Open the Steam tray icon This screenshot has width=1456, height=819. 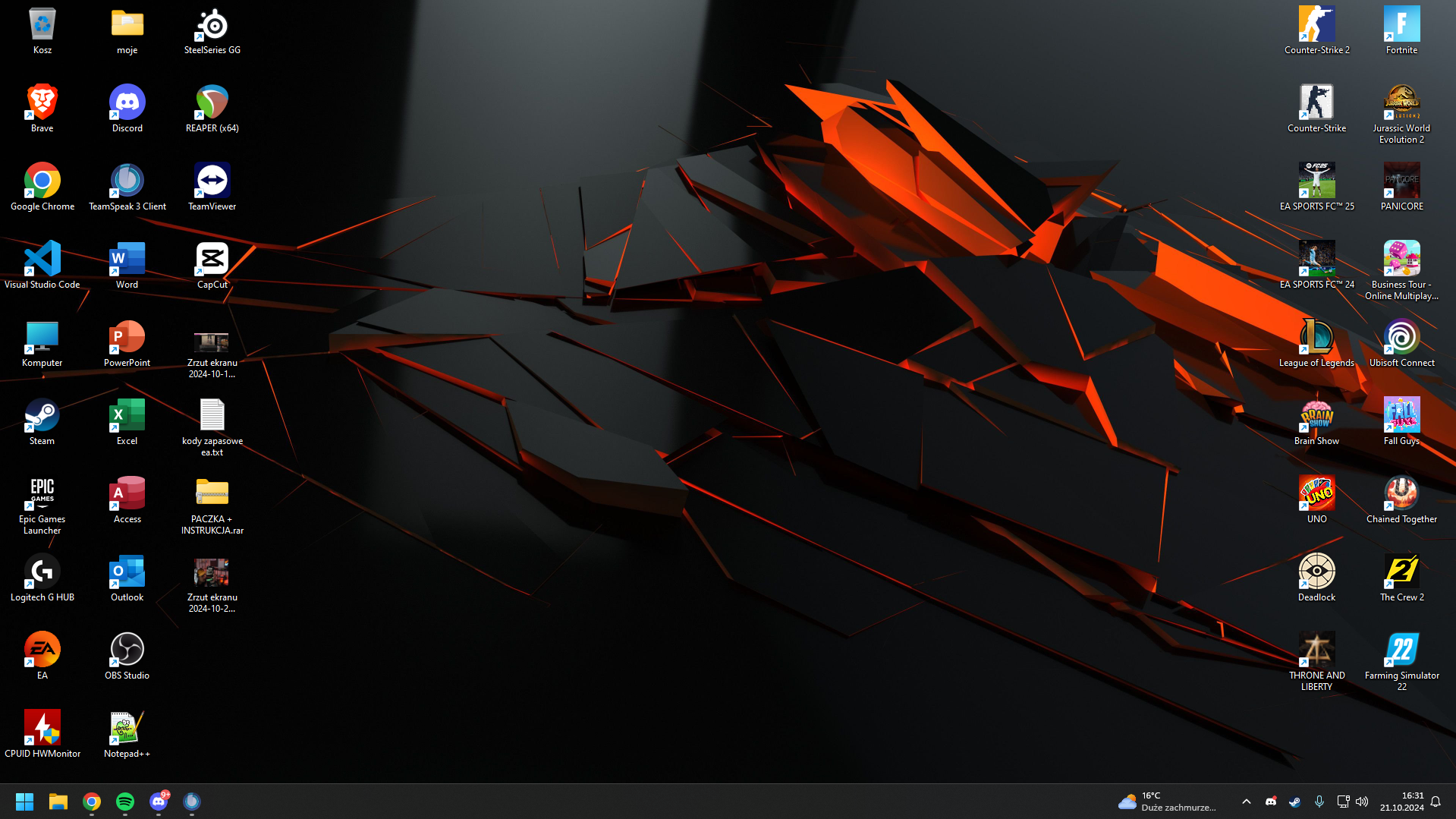[1294, 802]
